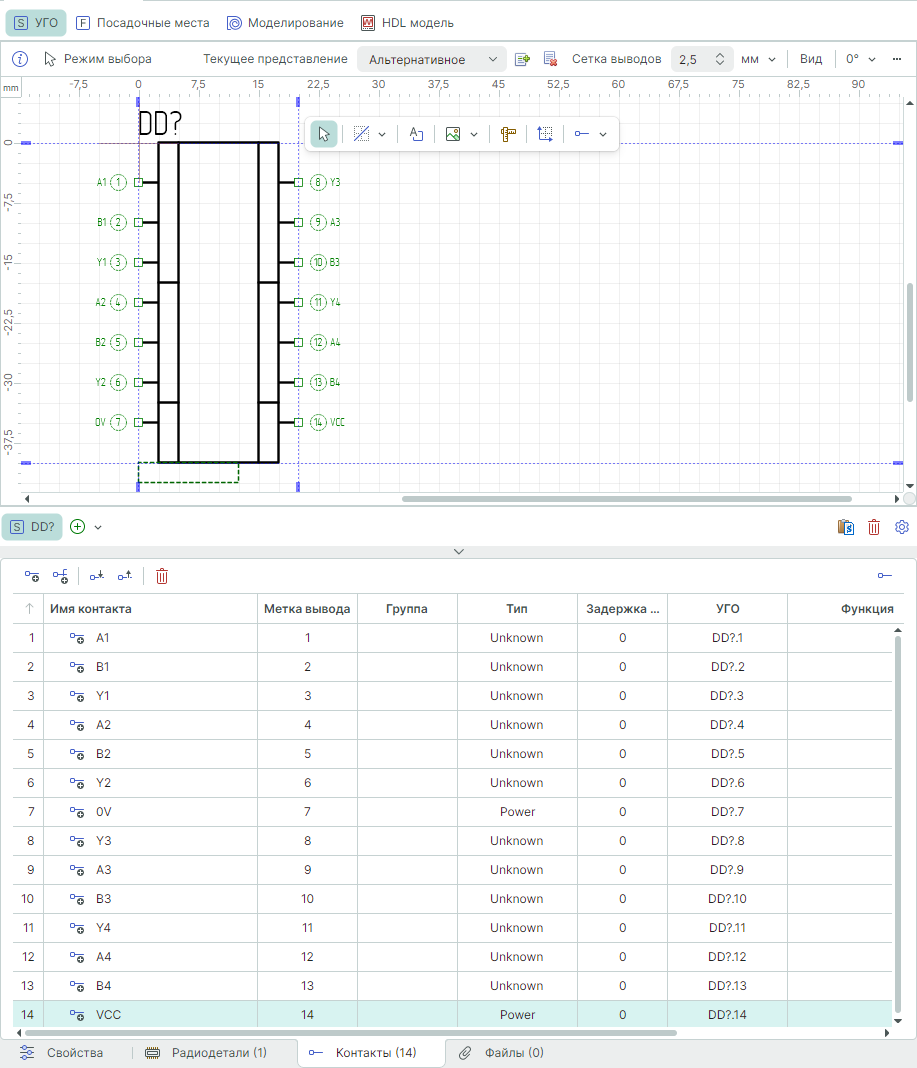Expand the 0° rotation dropdown
The image size is (917, 1068).
[x=860, y=59]
